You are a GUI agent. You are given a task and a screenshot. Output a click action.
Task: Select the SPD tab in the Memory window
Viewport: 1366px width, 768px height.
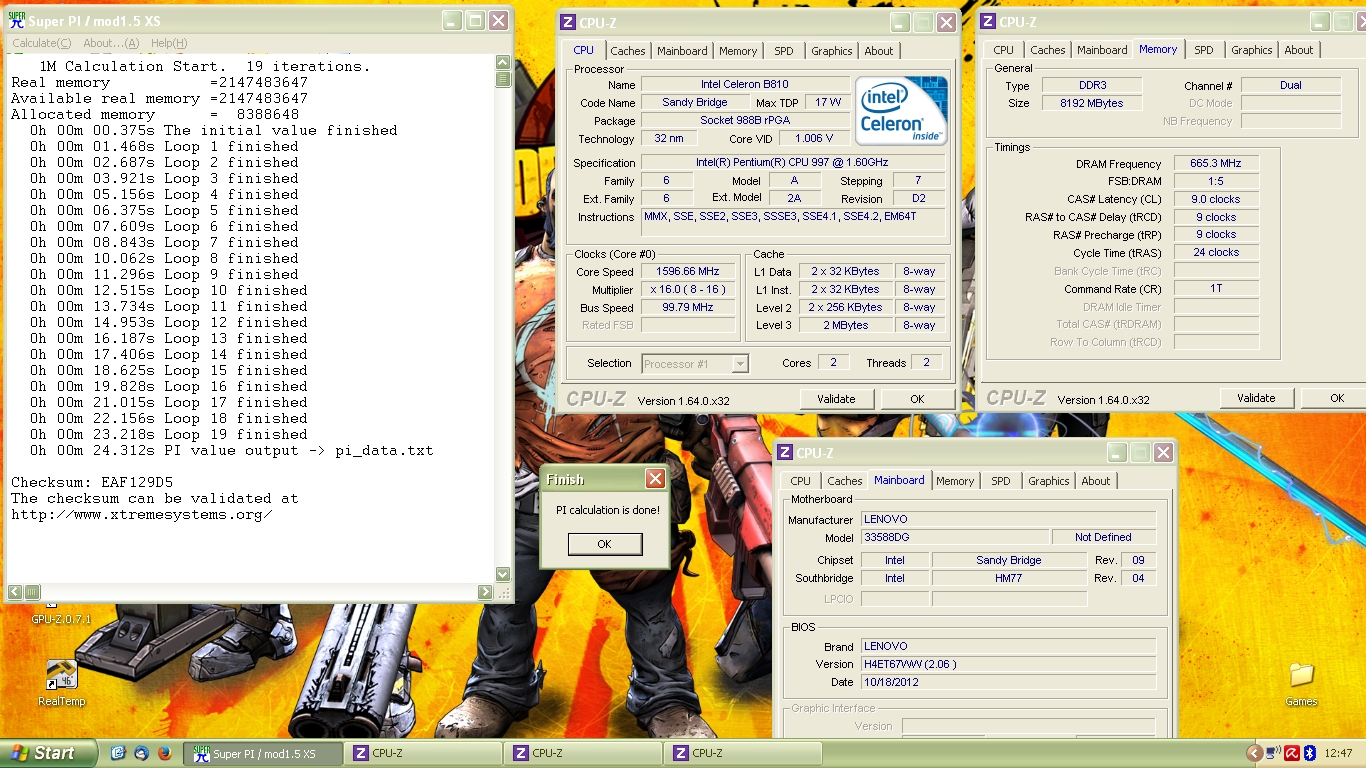click(x=1204, y=50)
